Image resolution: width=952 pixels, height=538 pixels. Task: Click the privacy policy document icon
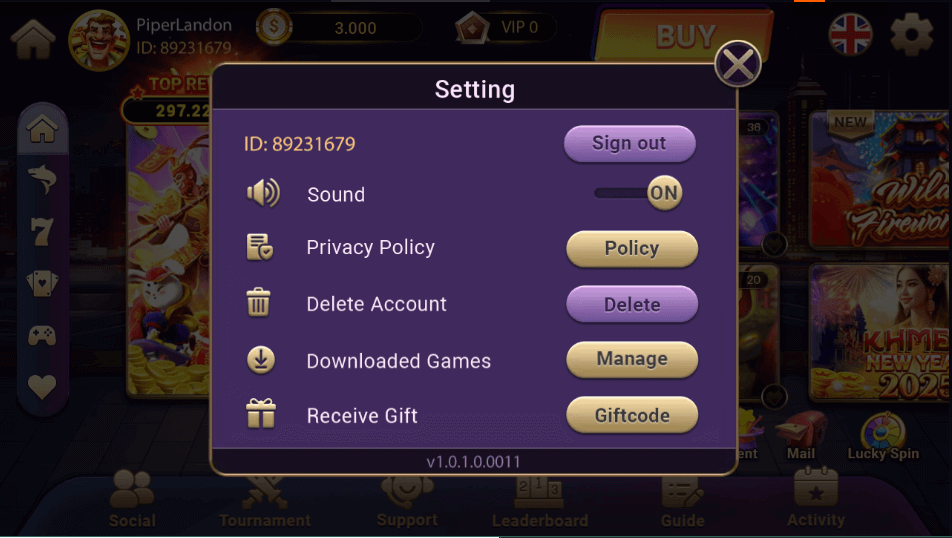(x=259, y=247)
